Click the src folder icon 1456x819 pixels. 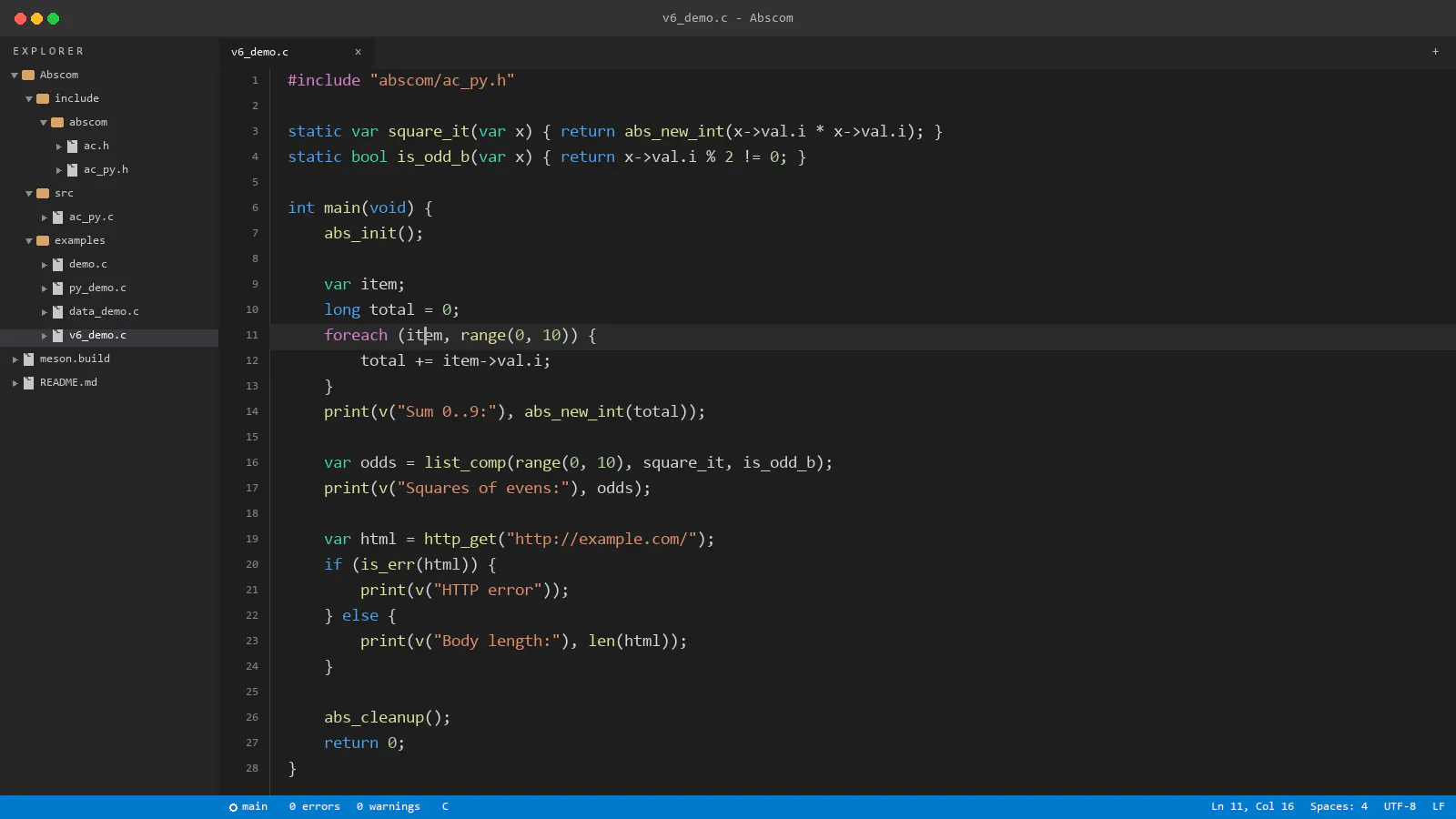point(43,193)
